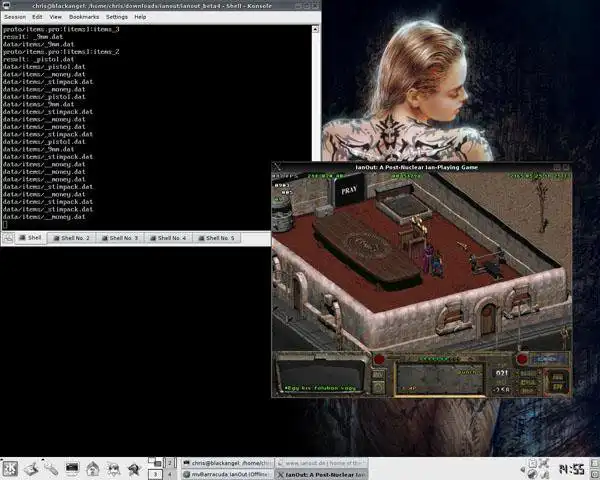Viewport: 600px width, 480px height.
Task: Click middle button in game right button stack
Action: pyautogui.click(x=528, y=382)
